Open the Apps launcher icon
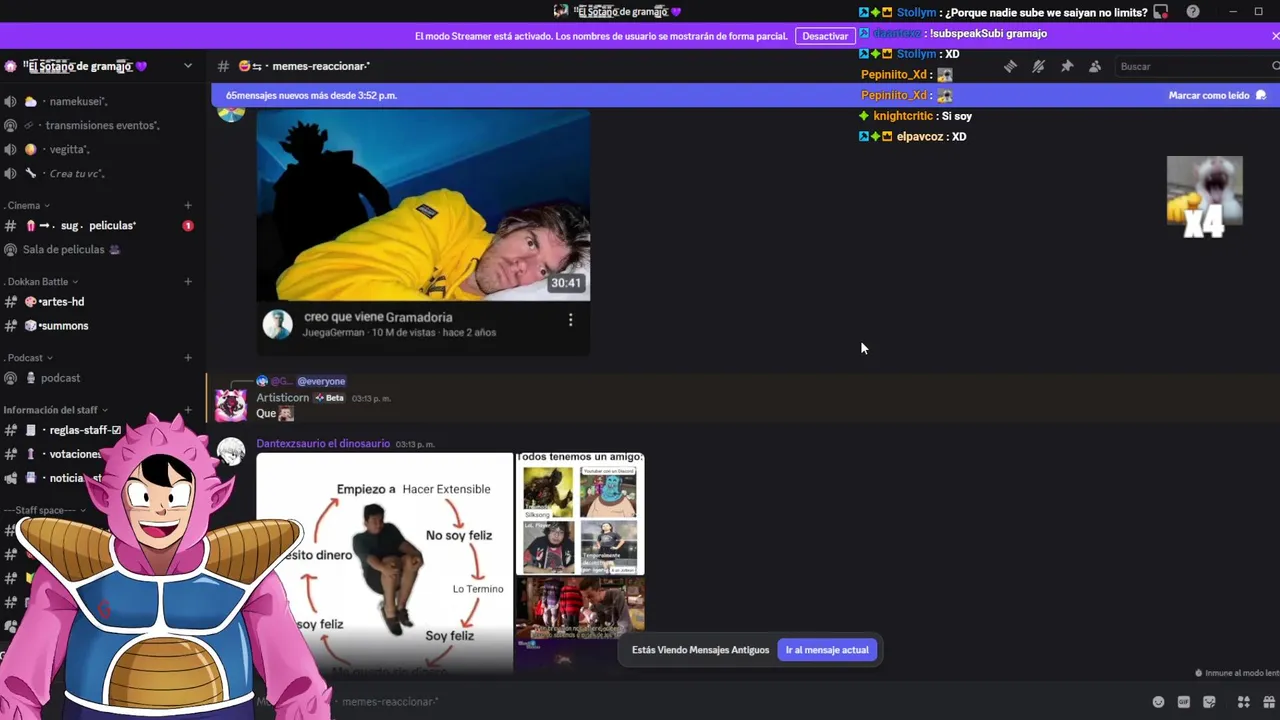The height and width of the screenshot is (720, 1280). coord(1243,702)
